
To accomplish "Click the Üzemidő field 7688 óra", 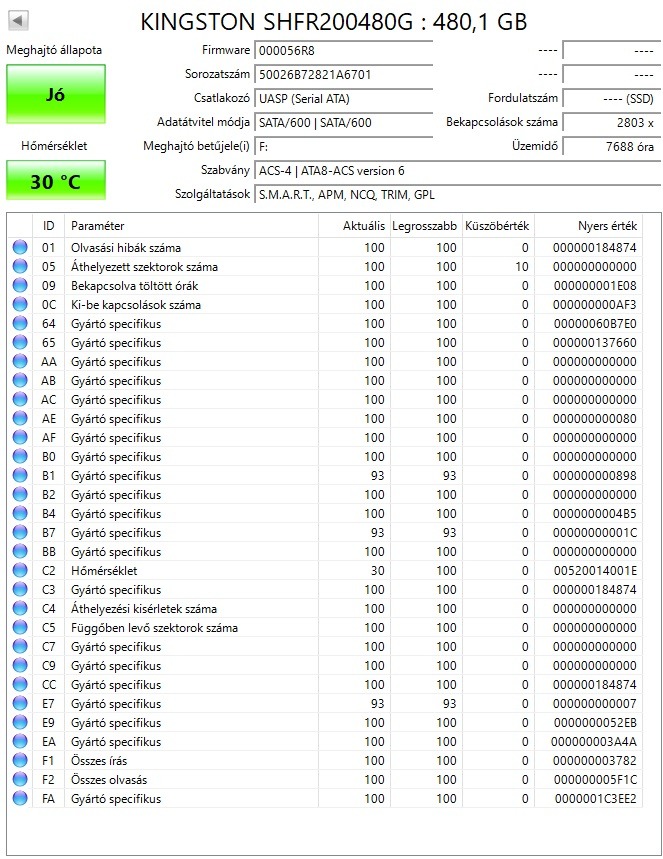I will pyautogui.click(x=611, y=147).
